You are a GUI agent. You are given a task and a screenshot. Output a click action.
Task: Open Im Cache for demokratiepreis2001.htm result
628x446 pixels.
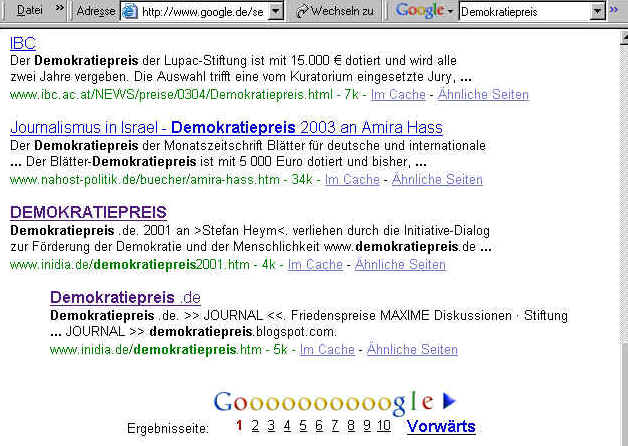[315, 265]
